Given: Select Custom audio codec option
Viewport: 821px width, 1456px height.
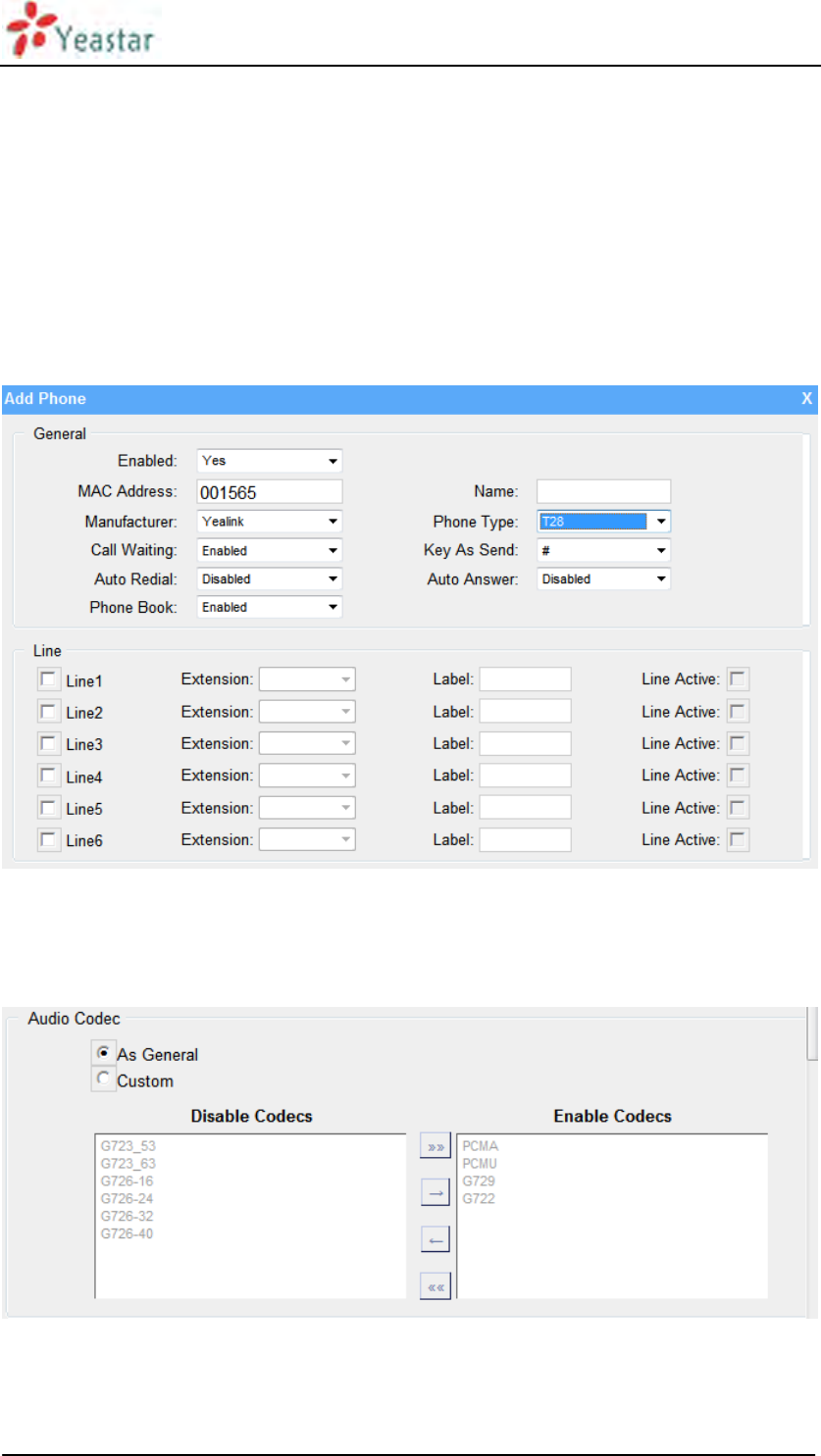Looking at the screenshot, I should pos(103,1079).
